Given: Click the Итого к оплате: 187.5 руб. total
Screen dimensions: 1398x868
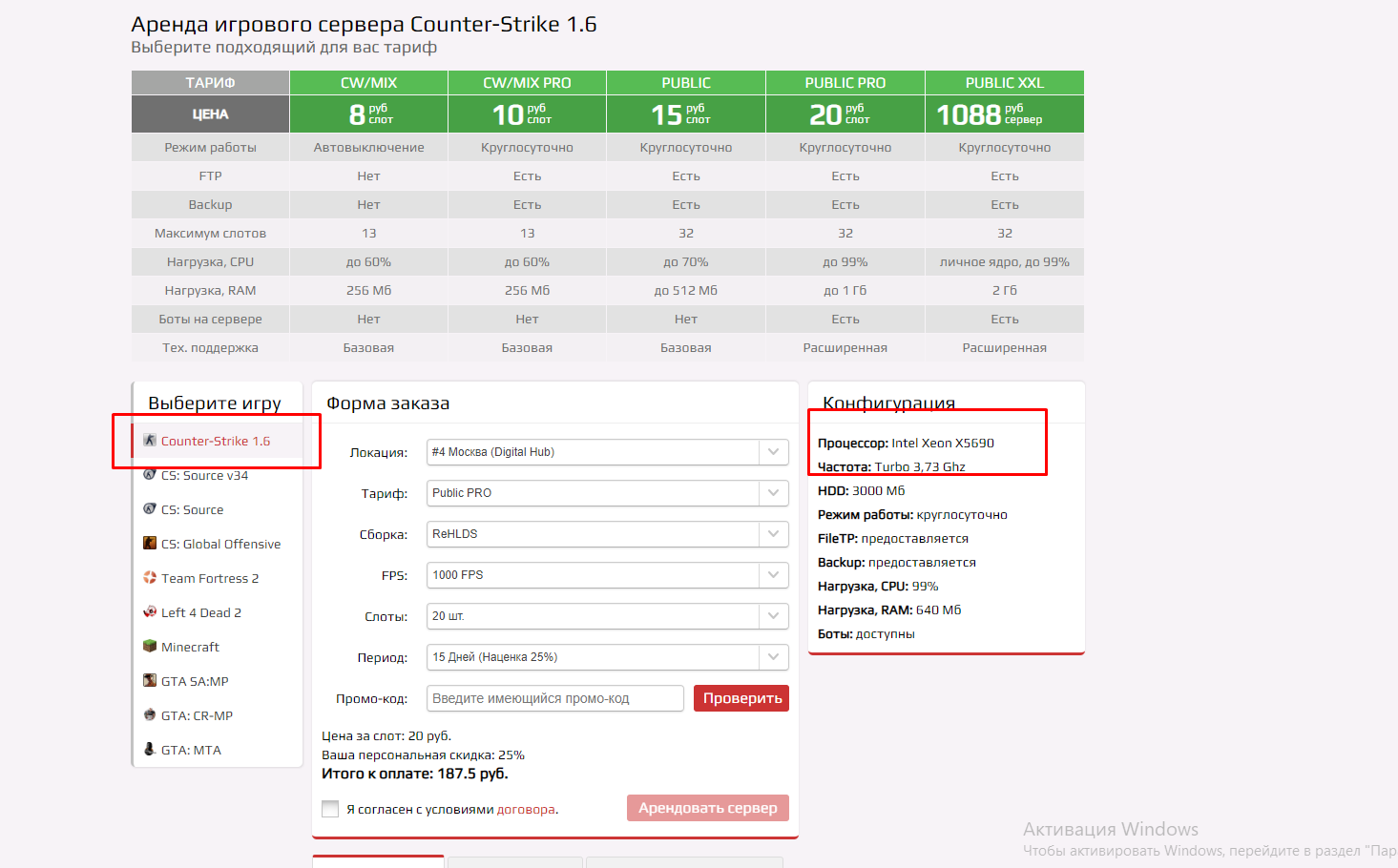Looking at the screenshot, I should pos(415,774).
